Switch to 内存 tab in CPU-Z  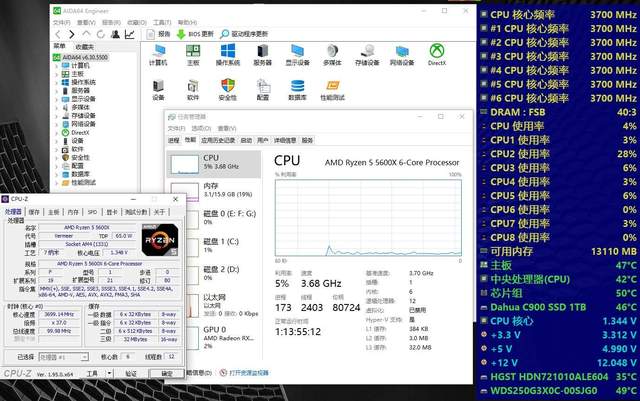(x=73, y=212)
